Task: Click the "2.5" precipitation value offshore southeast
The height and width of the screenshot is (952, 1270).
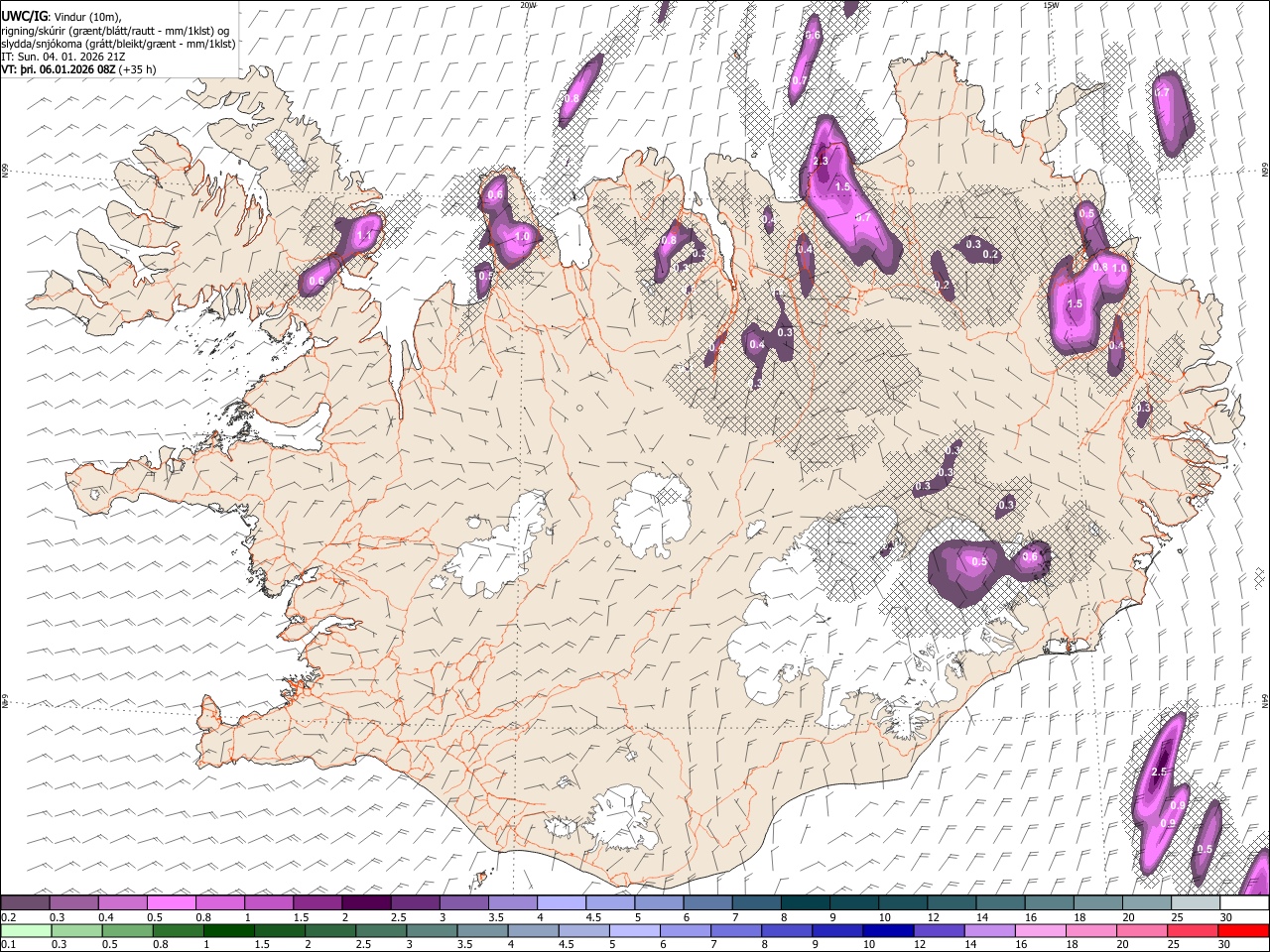Action: pyautogui.click(x=1160, y=772)
